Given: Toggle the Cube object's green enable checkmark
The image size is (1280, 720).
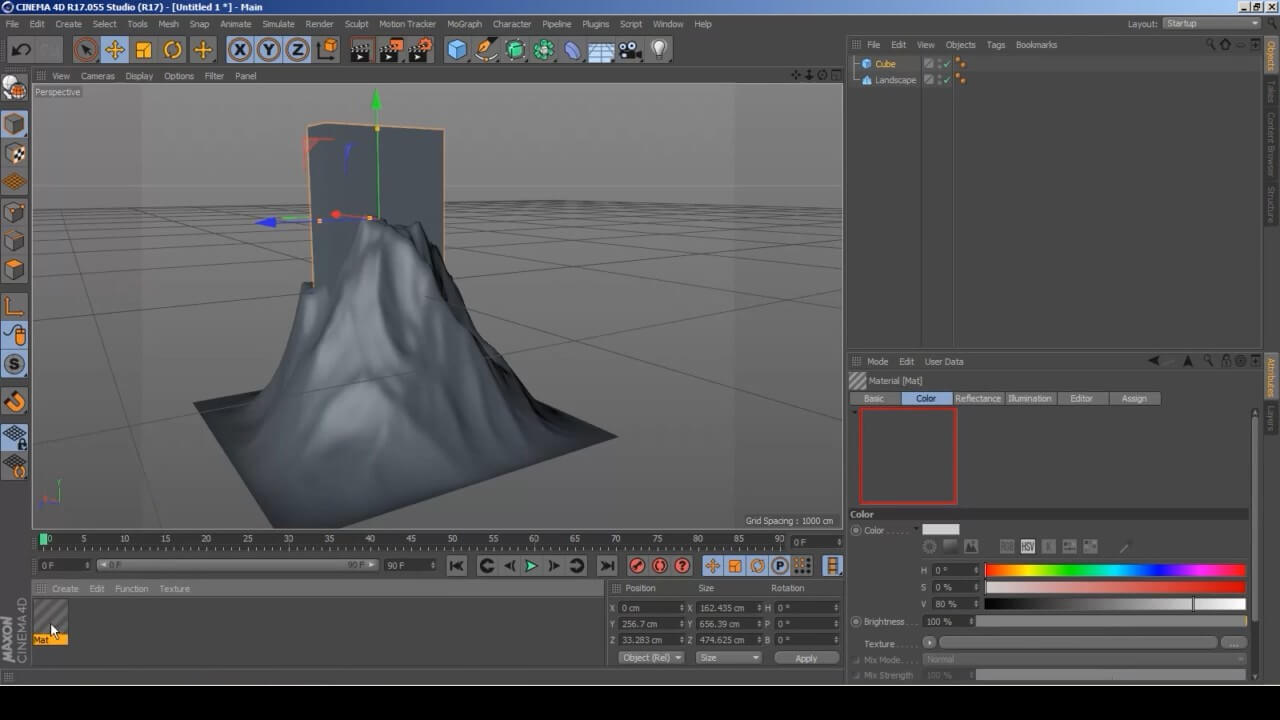Looking at the screenshot, I should (x=946, y=64).
